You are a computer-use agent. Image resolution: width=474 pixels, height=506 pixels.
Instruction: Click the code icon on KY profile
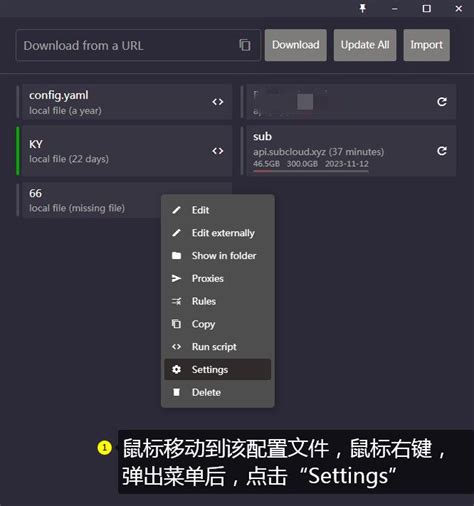coord(218,151)
